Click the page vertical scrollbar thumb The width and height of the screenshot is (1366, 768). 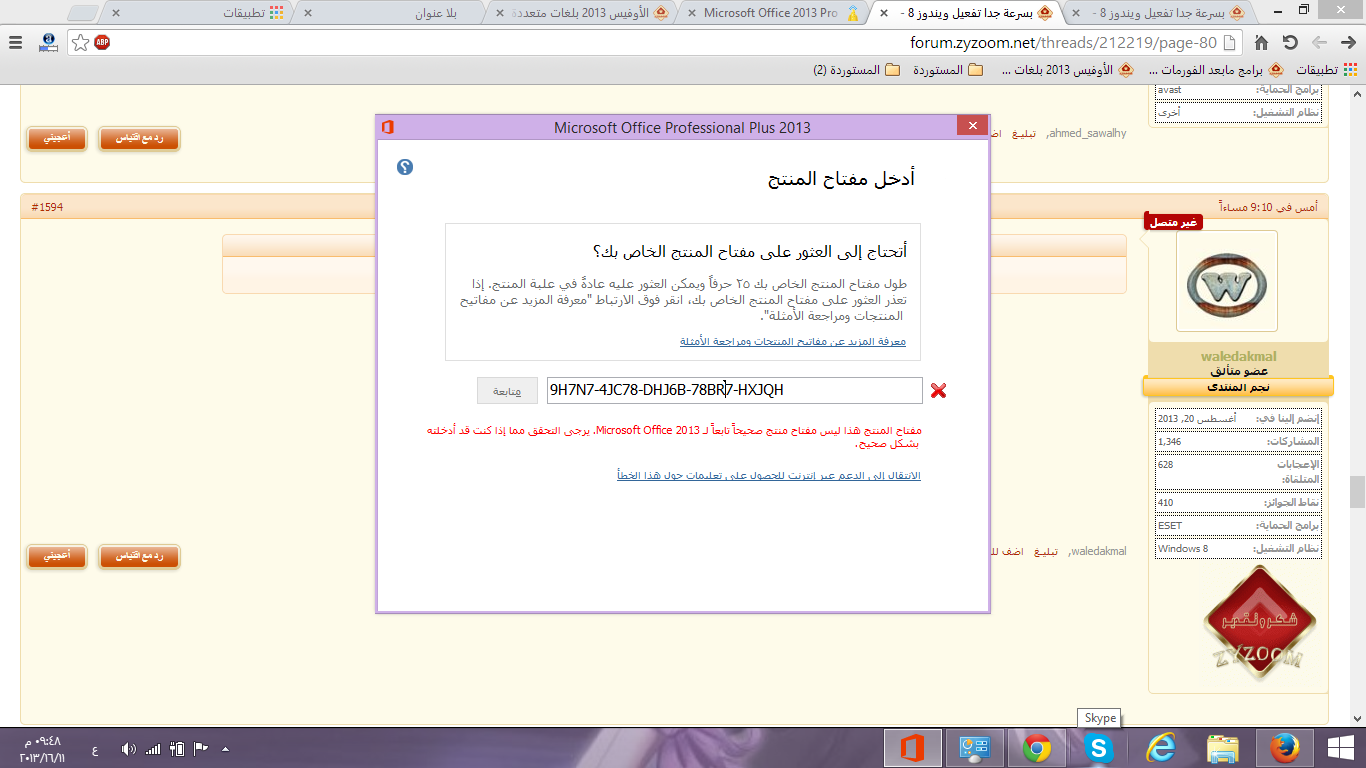coord(1357,491)
